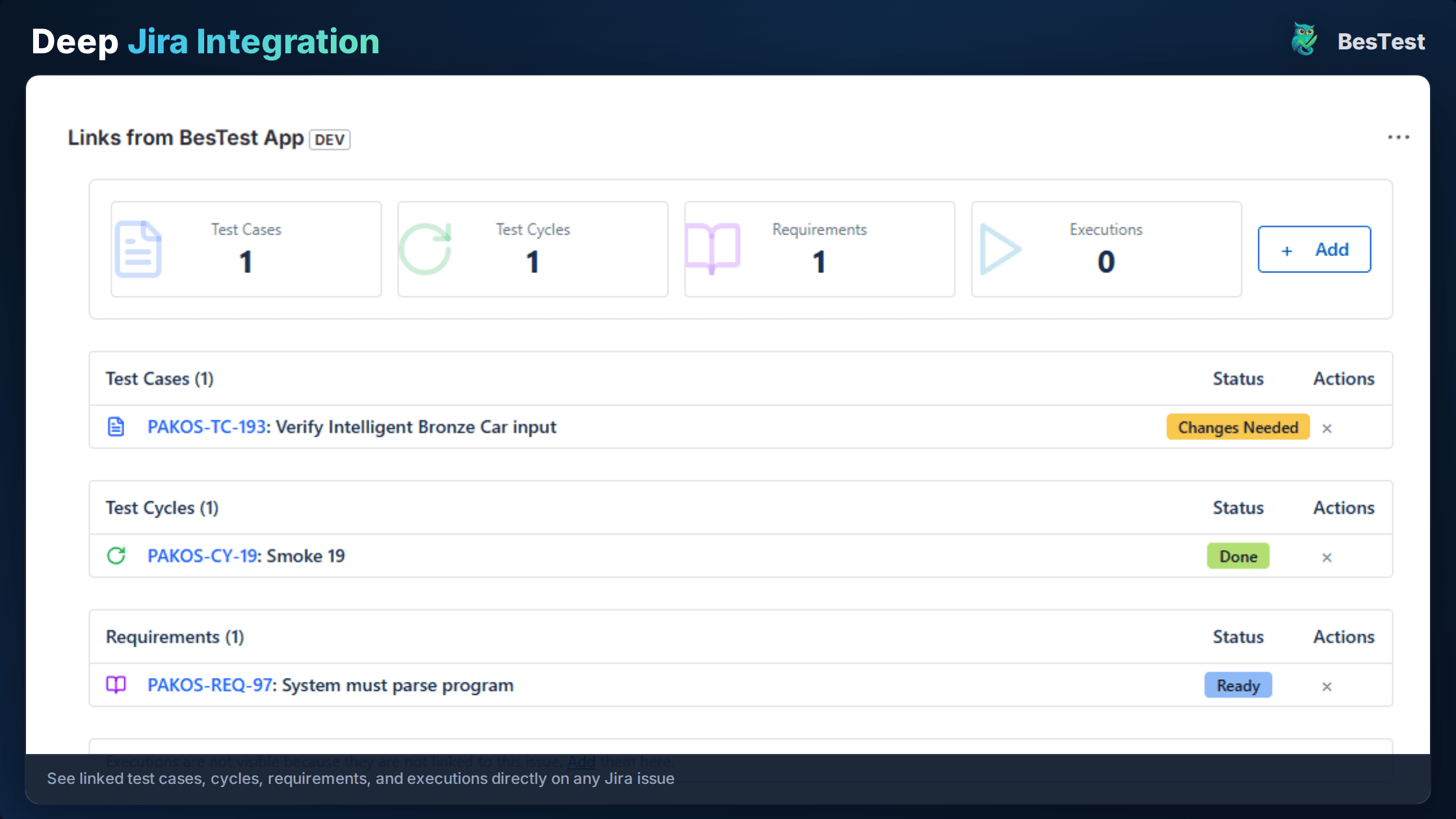Open the panel options ellipsis menu
1456x819 pixels.
click(1399, 137)
